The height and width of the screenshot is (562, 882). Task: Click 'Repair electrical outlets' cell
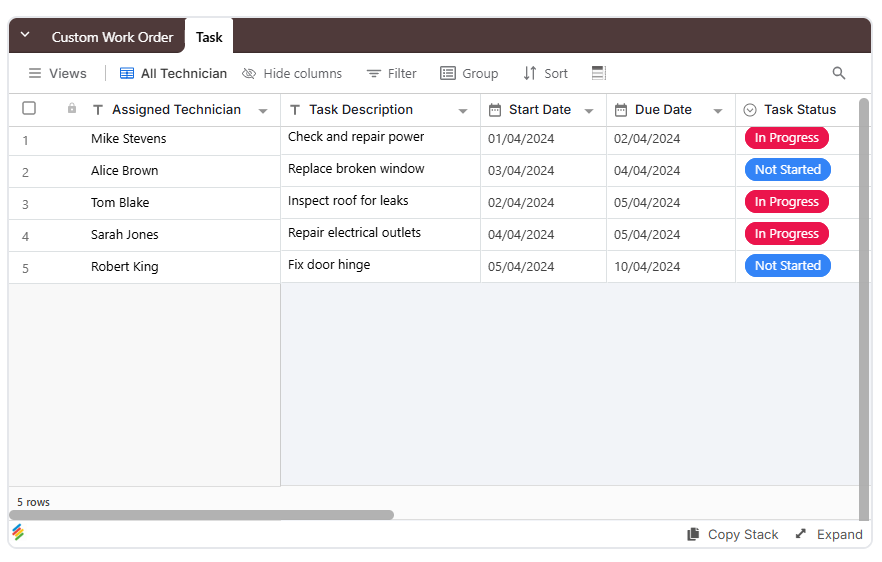[380, 235]
